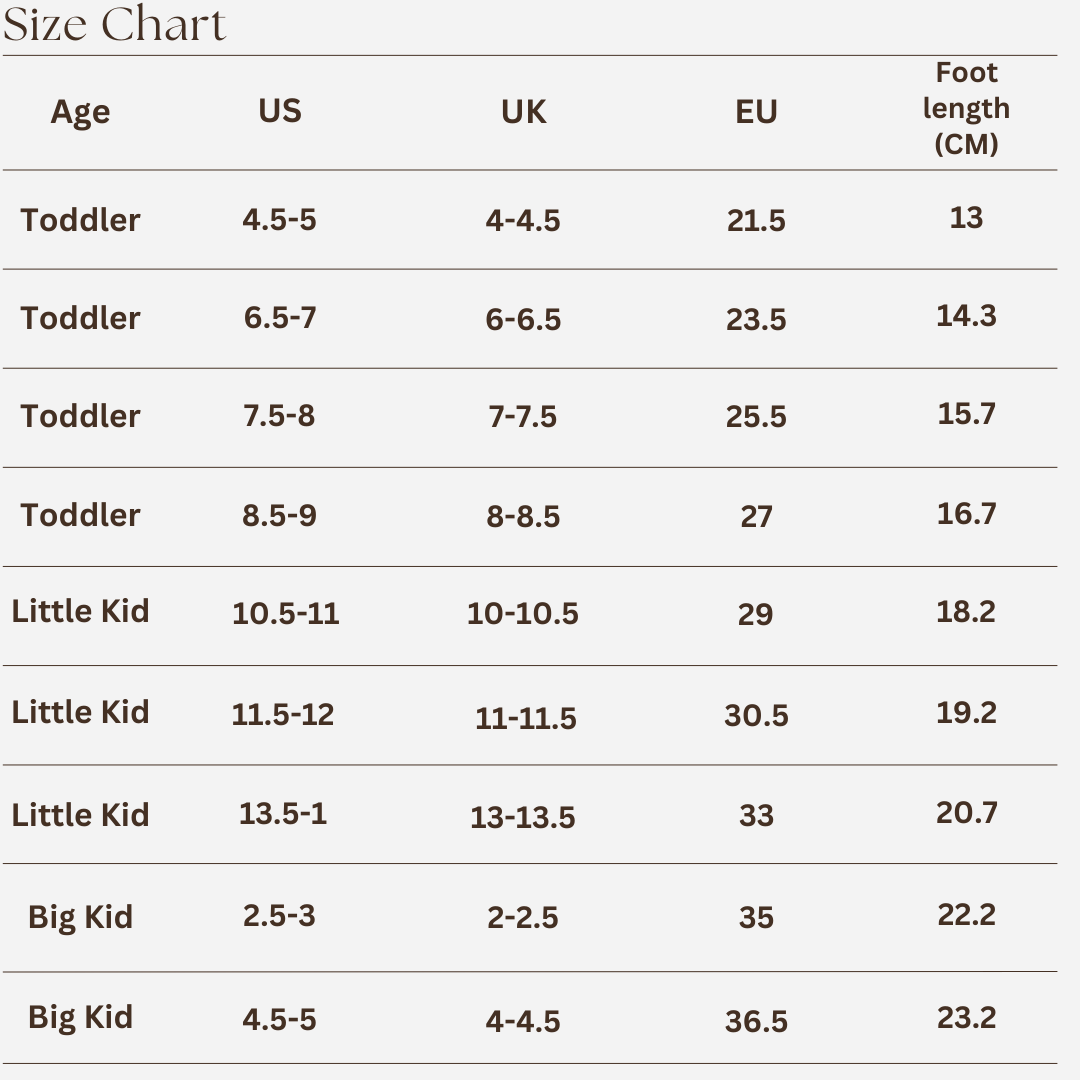Click the US 13.5-1 cell
1080x1080 pixels.
[282, 814]
